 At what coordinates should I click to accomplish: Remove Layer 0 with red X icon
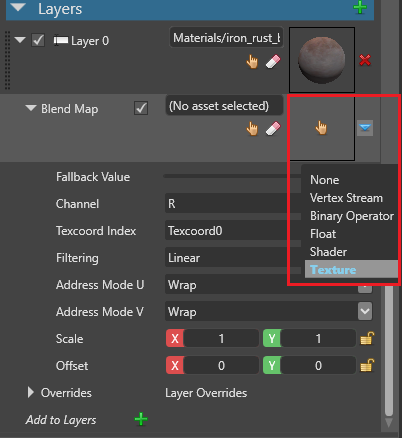tap(365, 60)
